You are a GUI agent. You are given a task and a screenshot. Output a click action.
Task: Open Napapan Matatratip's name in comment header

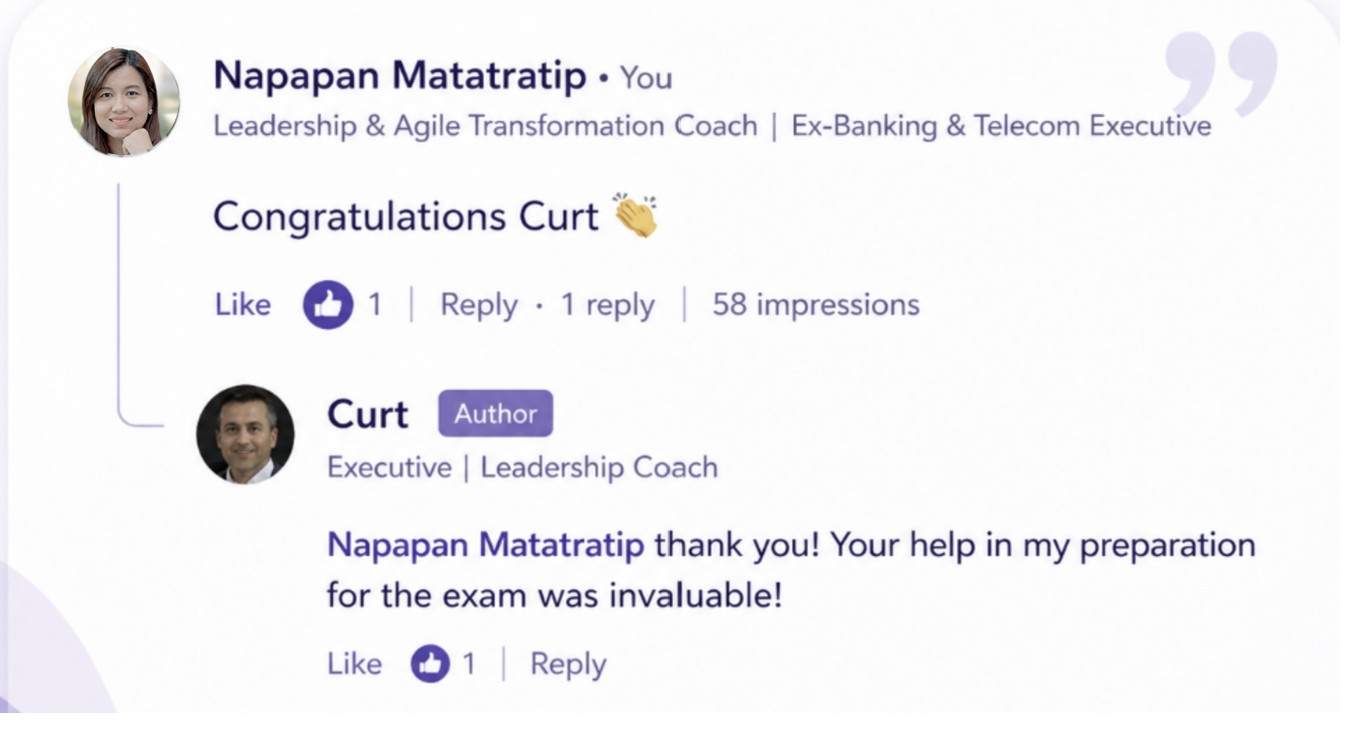click(x=400, y=76)
